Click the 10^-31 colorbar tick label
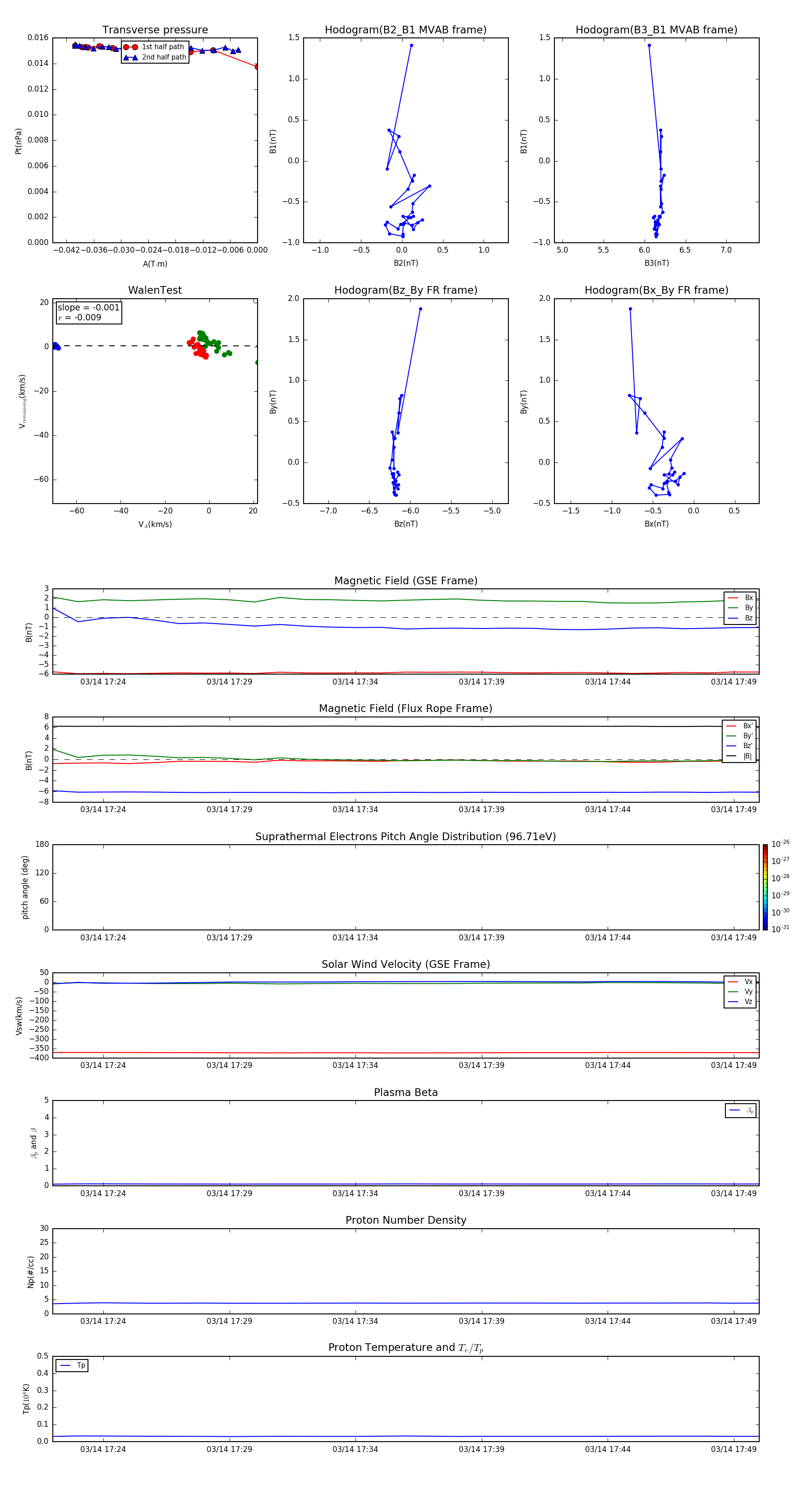Viewport: 812px width, 1489px height. coord(780,929)
